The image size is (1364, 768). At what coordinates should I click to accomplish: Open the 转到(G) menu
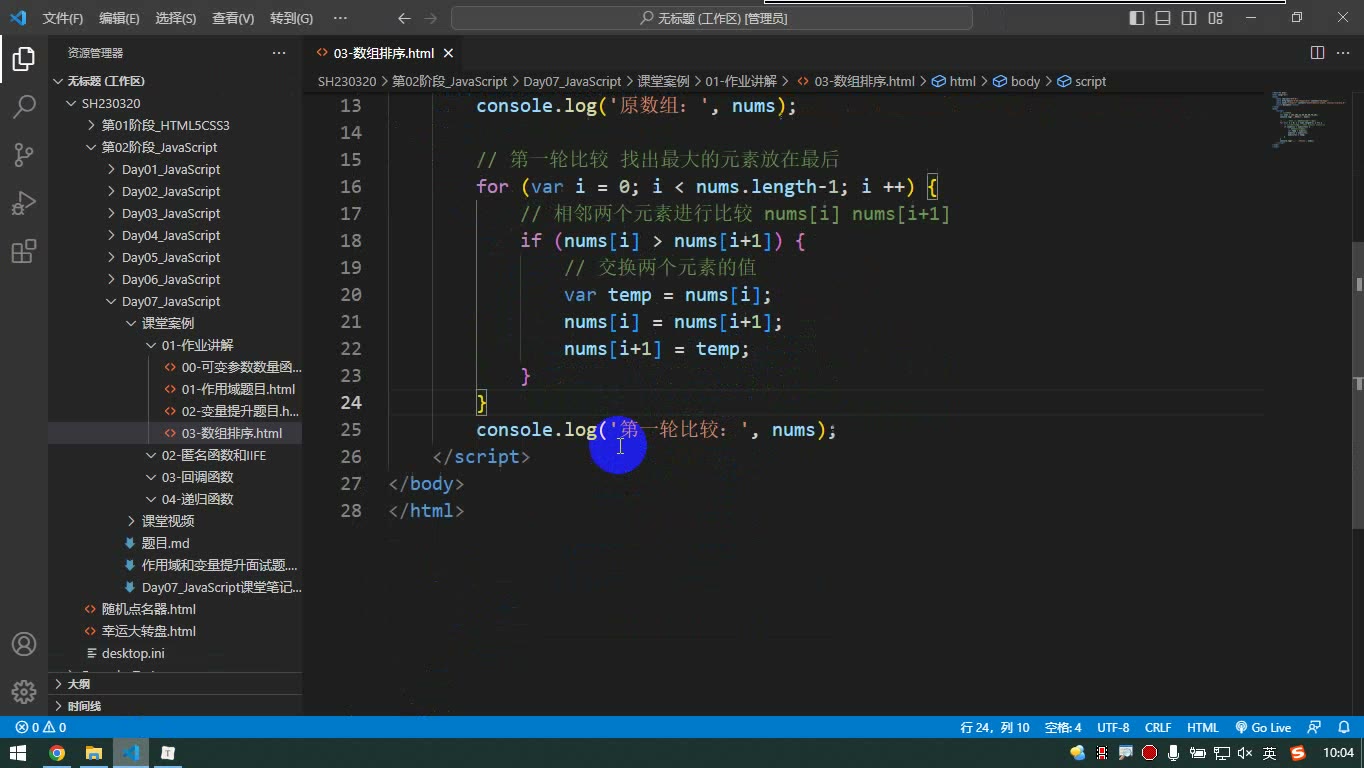291,18
